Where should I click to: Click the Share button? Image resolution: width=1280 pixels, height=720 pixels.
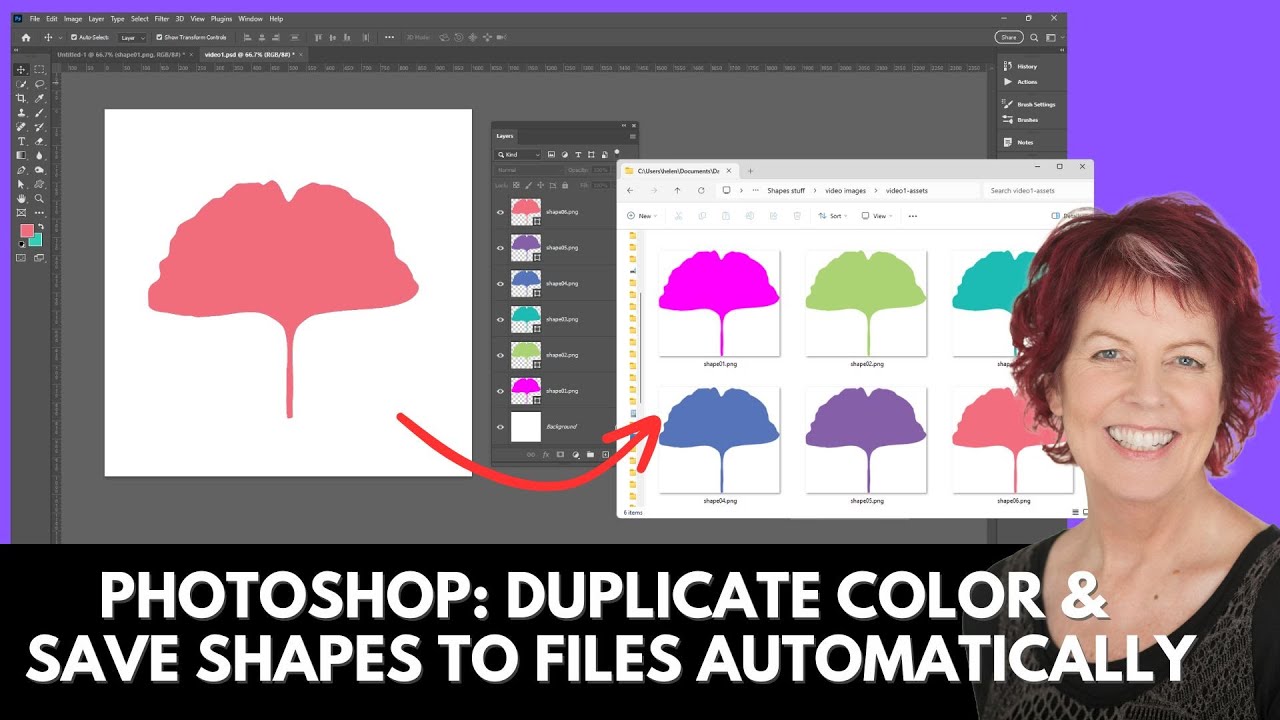point(1008,37)
